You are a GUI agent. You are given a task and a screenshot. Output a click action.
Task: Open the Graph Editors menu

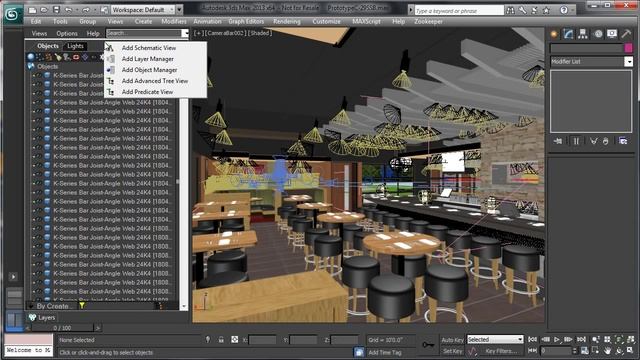246,21
